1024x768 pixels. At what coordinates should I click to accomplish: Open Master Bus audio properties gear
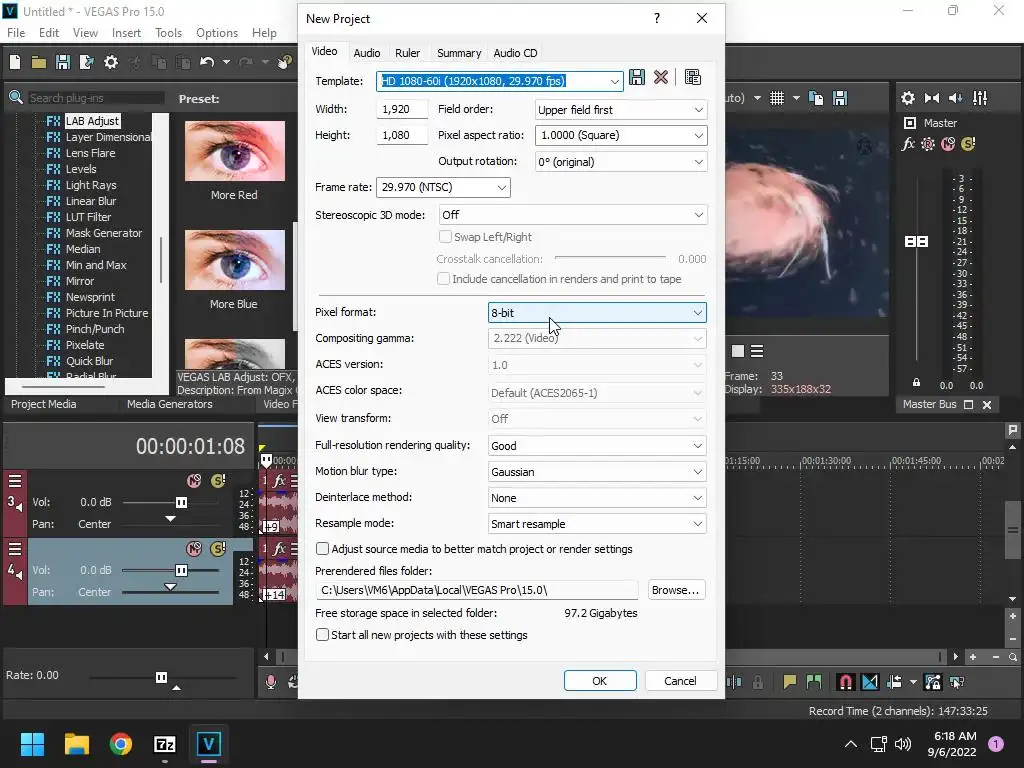908,98
